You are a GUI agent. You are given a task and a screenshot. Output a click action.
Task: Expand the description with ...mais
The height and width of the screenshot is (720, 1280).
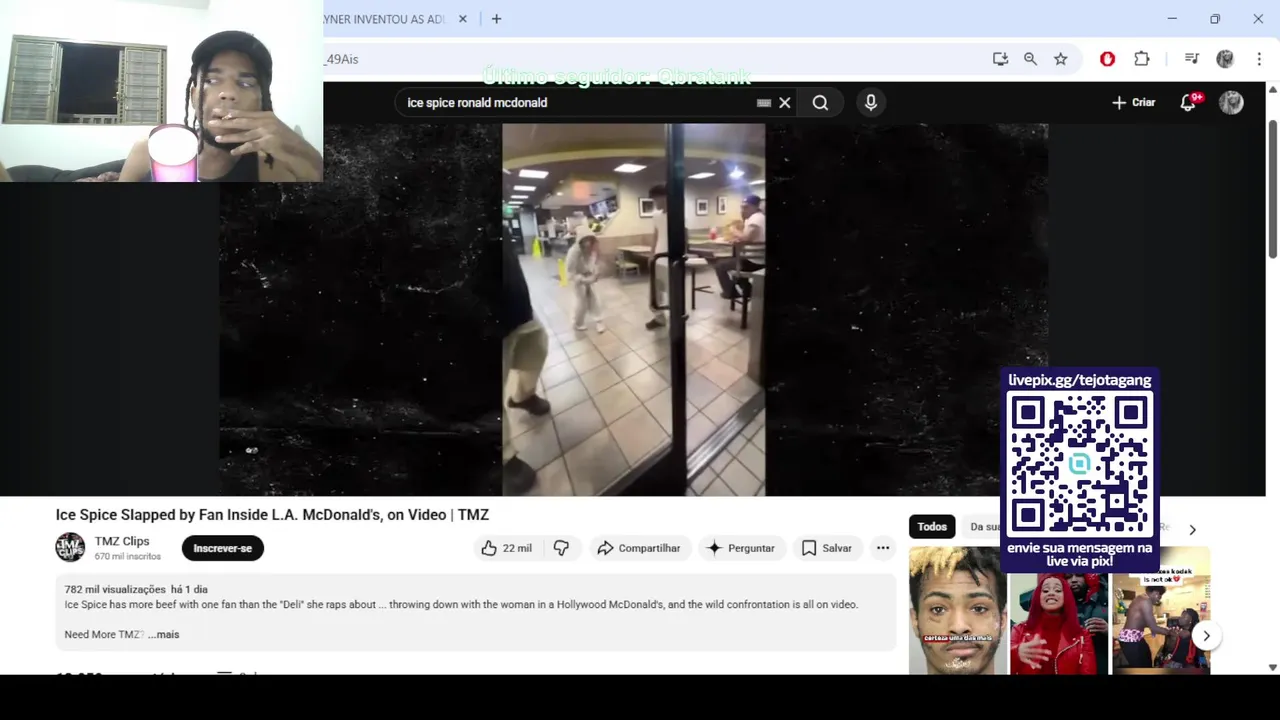tap(164, 634)
